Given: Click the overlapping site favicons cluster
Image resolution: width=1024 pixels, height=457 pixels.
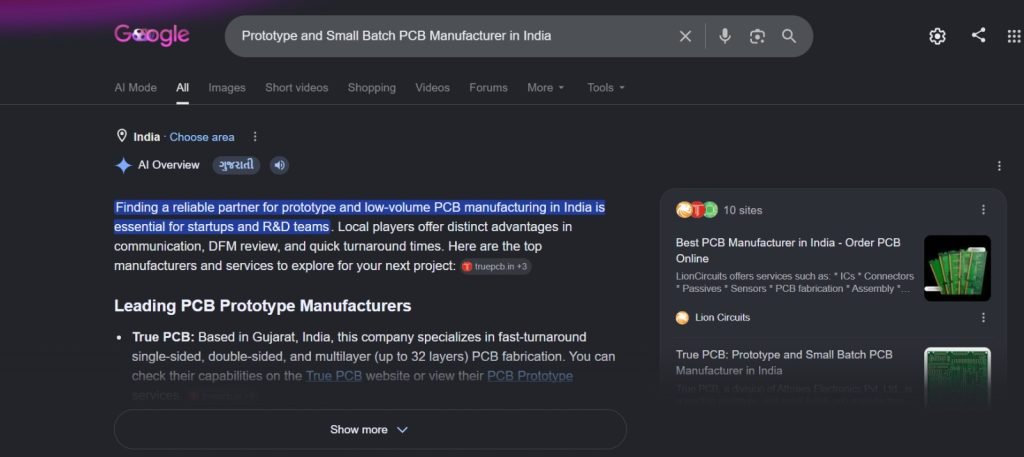Looking at the screenshot, I should pyautogui.click(x=697, y=210).
